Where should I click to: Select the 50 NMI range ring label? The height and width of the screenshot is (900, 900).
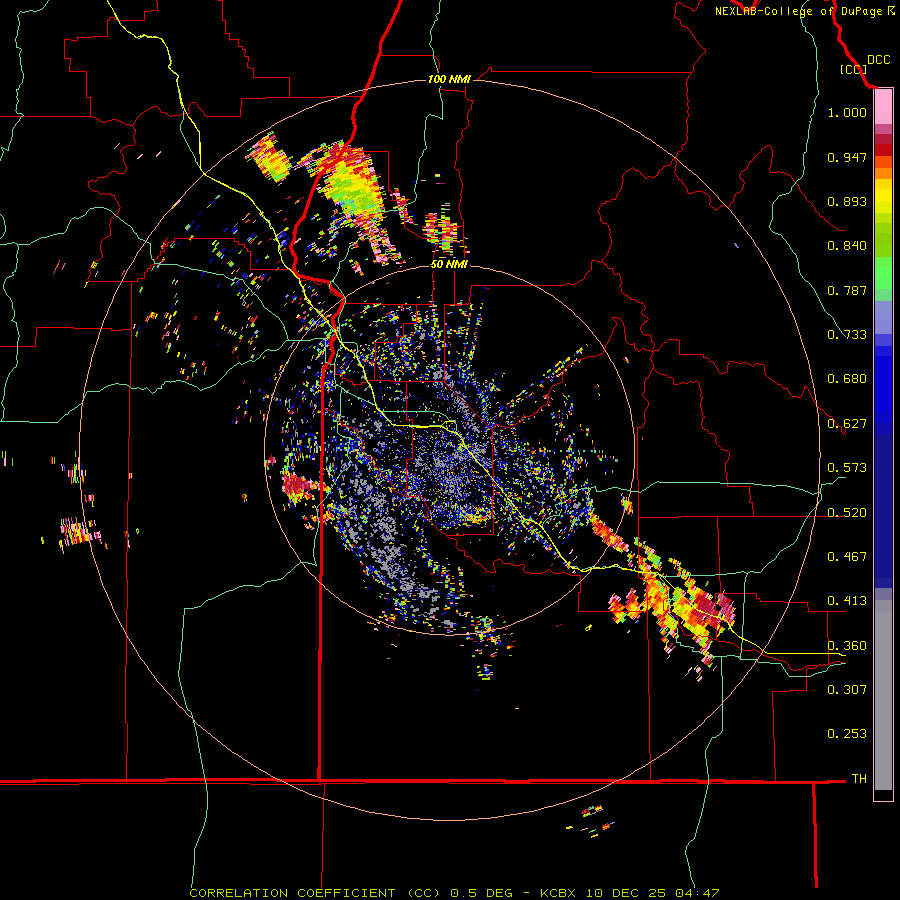click(449, 265)
